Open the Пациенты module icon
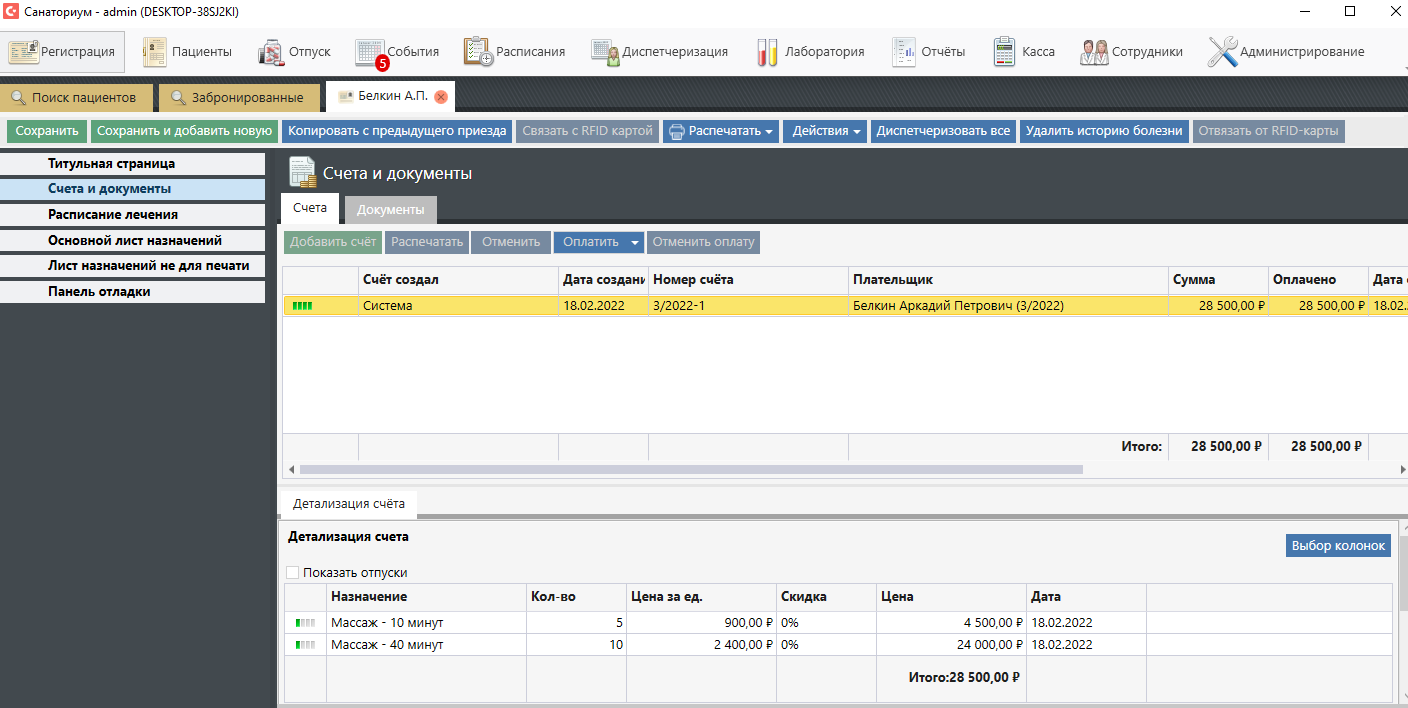The image size is (1408, 708). (x=155, y=52)
